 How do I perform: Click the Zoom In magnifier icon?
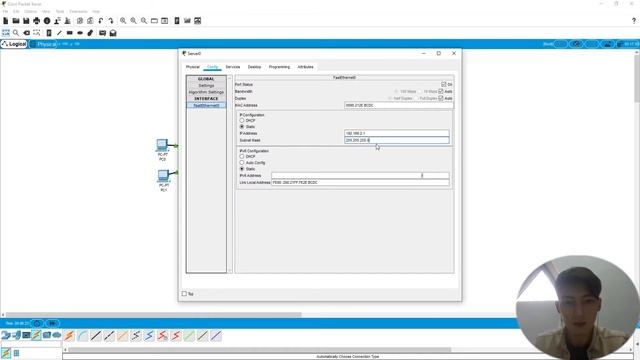click(123, 21)
